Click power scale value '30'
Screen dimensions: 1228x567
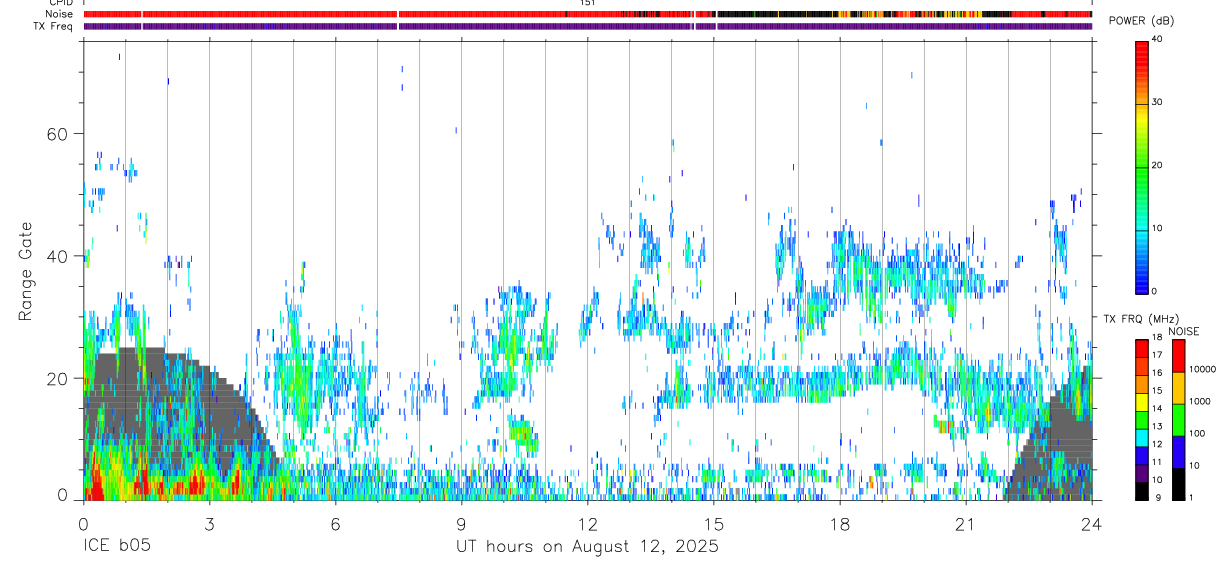(x=1158, y=103)
